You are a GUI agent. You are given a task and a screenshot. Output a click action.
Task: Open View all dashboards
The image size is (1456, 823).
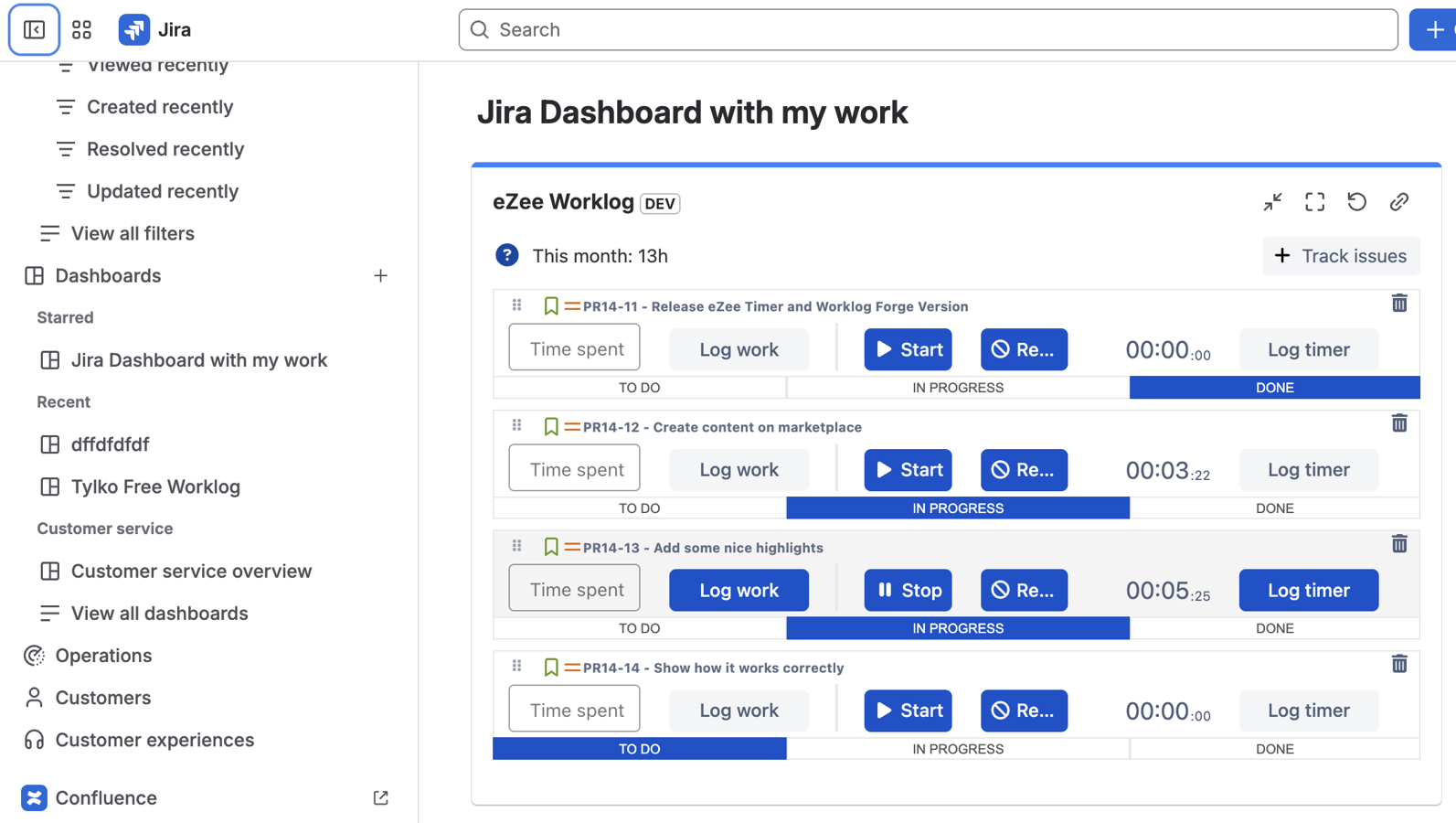click(x=159, y=613)
